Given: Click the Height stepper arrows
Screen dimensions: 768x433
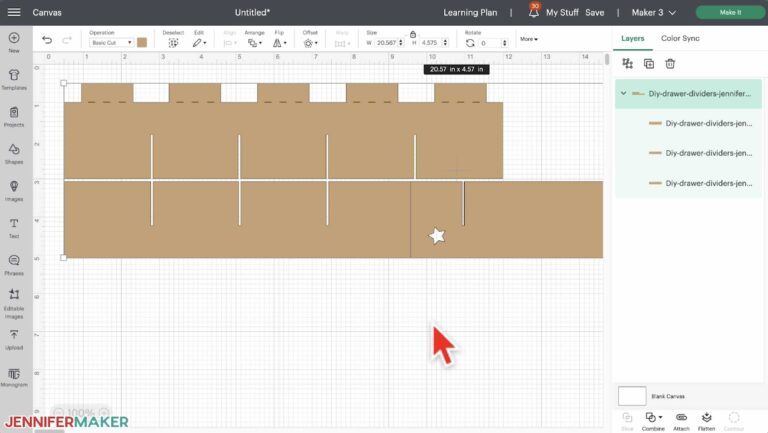Looking at the screenshot, I should 445,43.
